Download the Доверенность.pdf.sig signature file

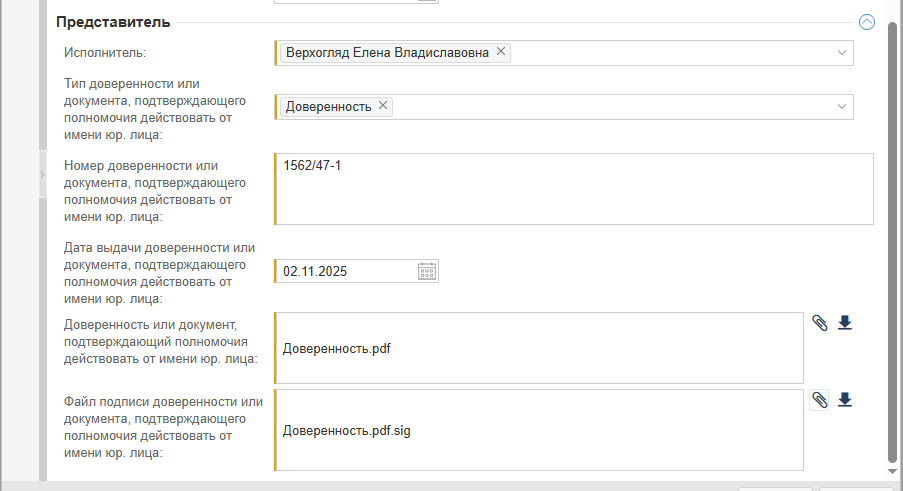point(845,400)
